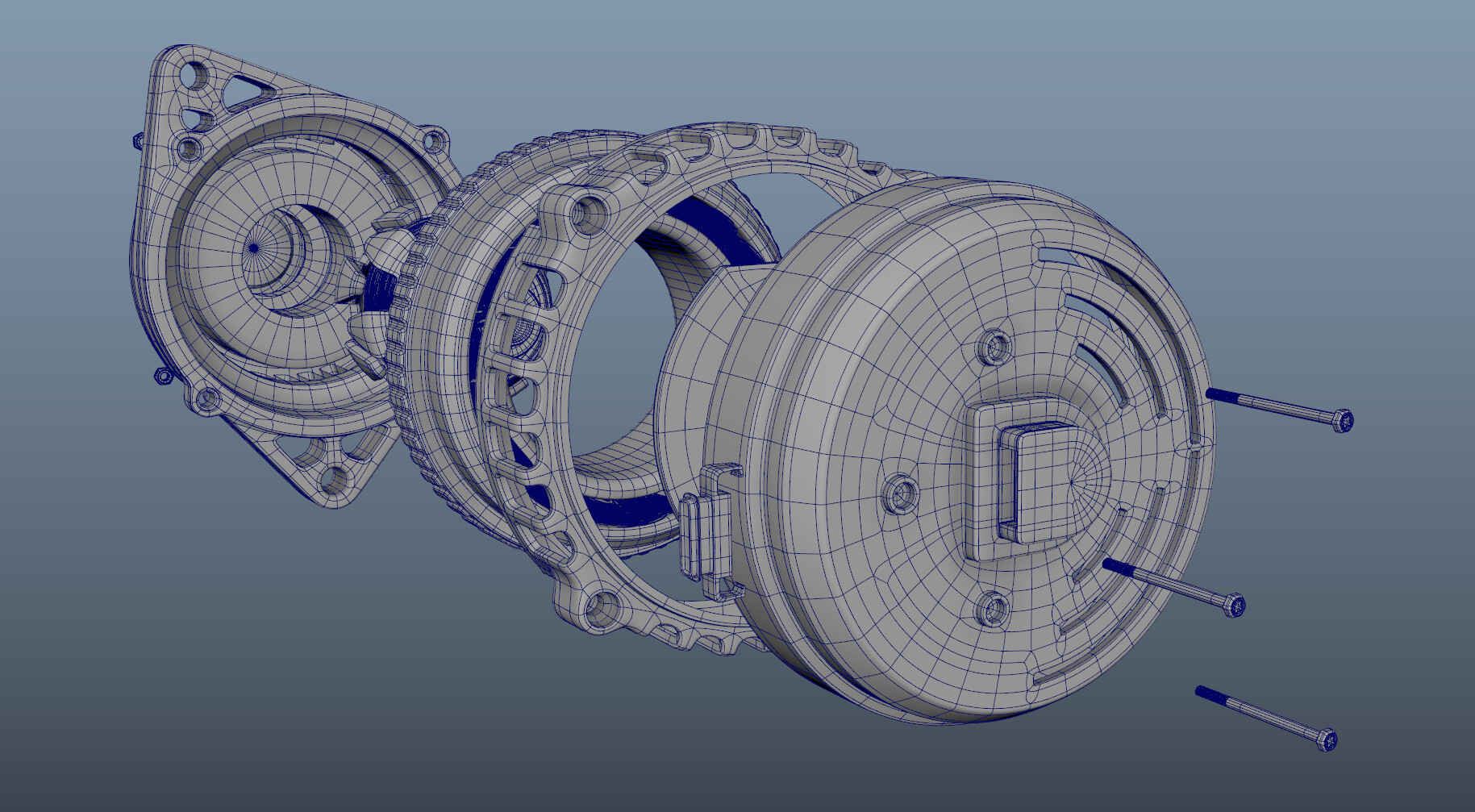This screenshot has width=1475, height=812.
Task: Select the lowest long bolt
Action: pos(1266,718)
